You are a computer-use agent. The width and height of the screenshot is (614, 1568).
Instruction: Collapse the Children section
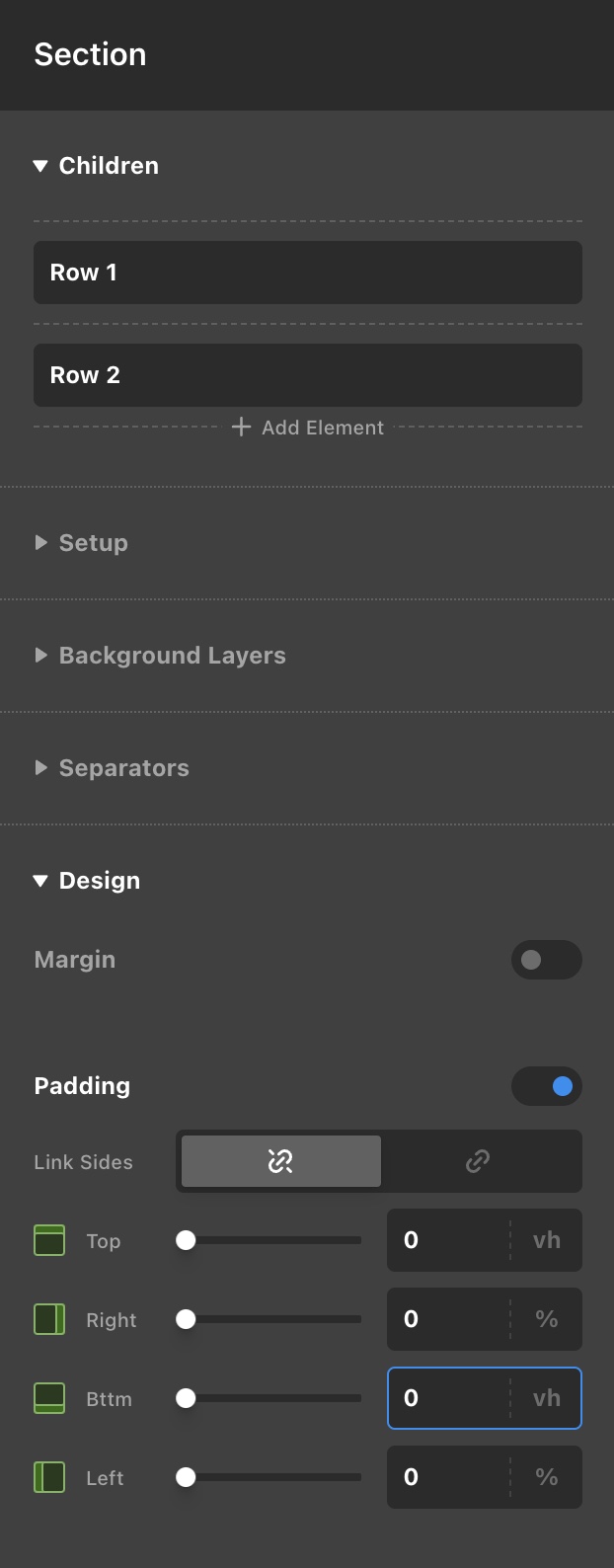click(40, 166)
